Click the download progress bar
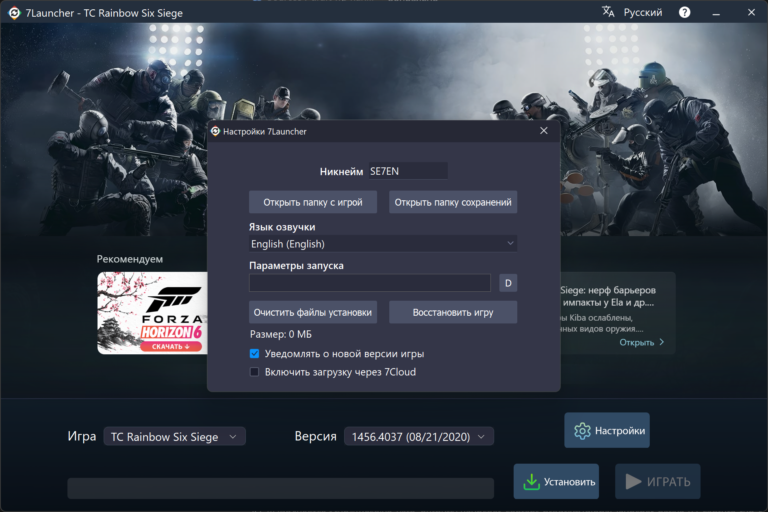 (281, 488)
